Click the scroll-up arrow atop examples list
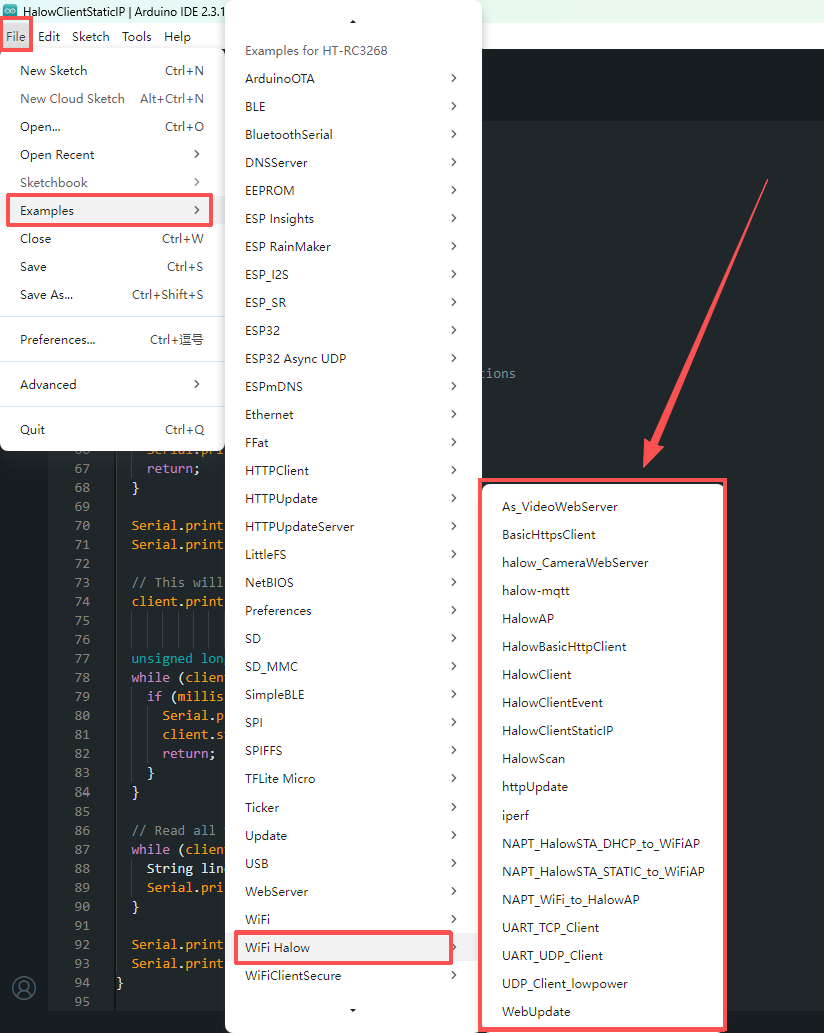 (353, 22)
